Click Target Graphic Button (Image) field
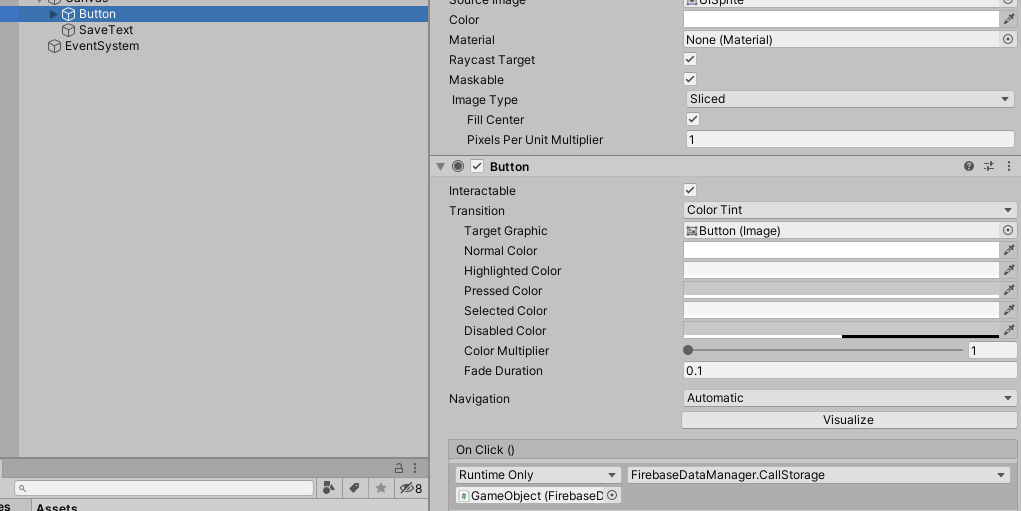This screenshot has height=511, width=1021. (841, 230)
